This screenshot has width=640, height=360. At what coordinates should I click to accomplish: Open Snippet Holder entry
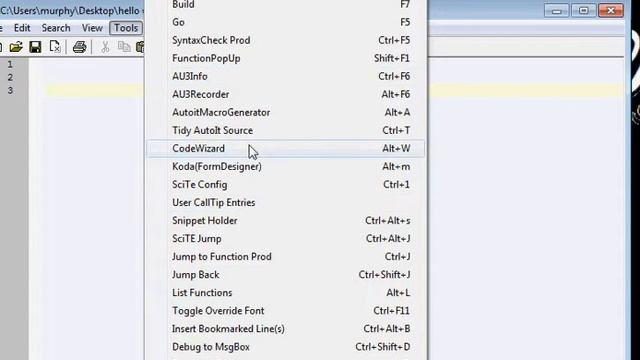tap(285, 220)
